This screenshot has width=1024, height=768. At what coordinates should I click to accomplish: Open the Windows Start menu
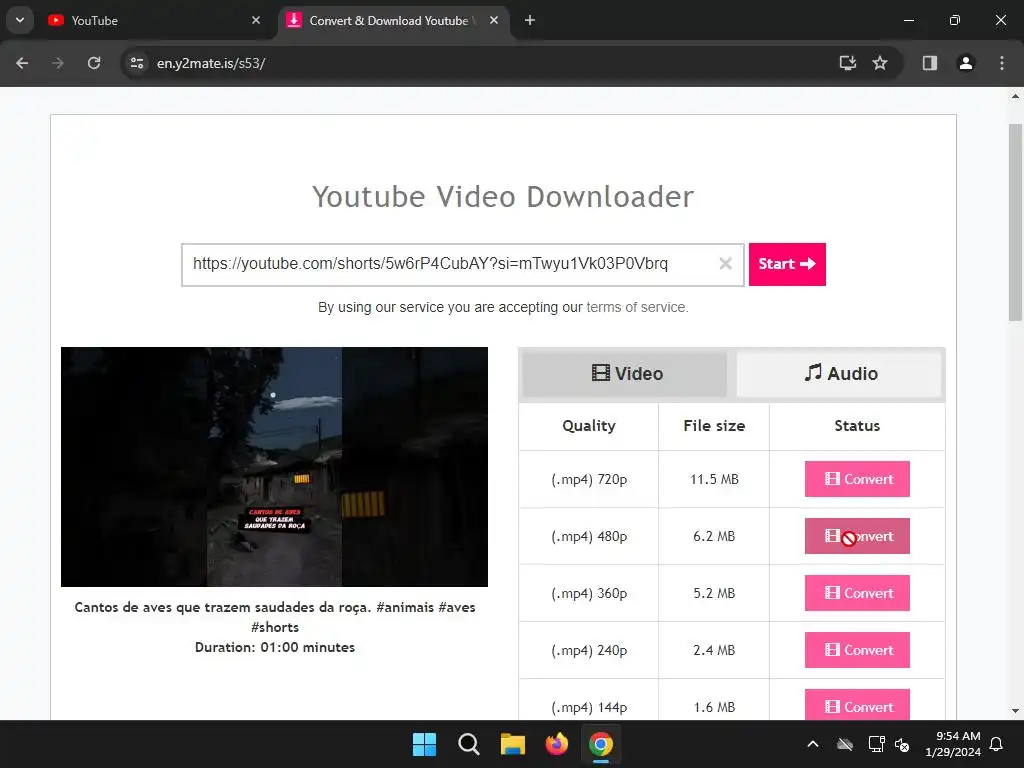point(424,744)
